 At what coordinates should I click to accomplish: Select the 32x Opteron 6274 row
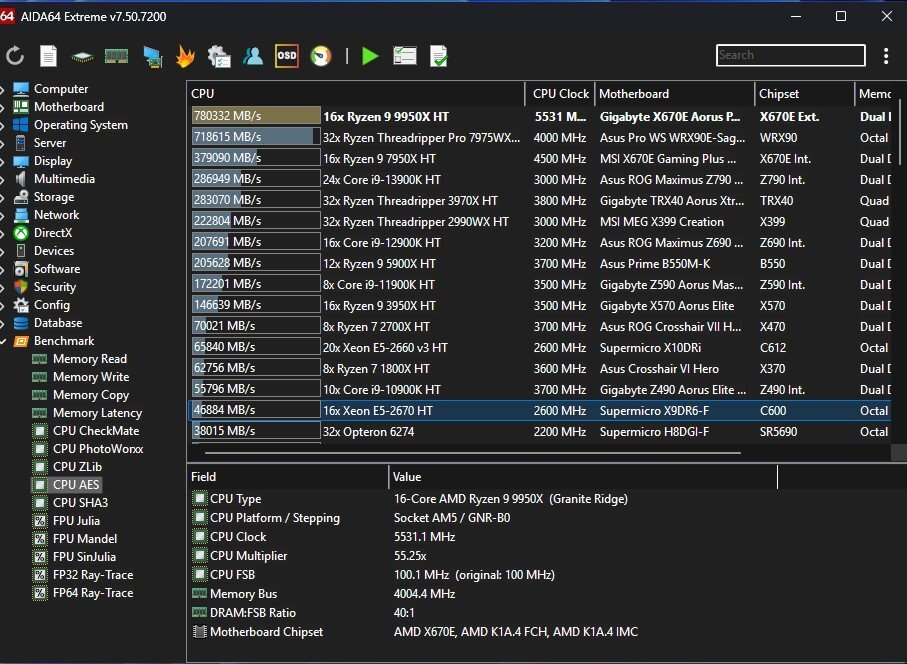pos(540,431)
